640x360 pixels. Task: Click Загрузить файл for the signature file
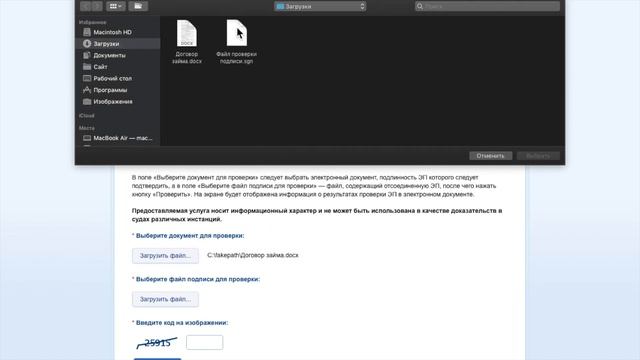click(x=165, y=299)
